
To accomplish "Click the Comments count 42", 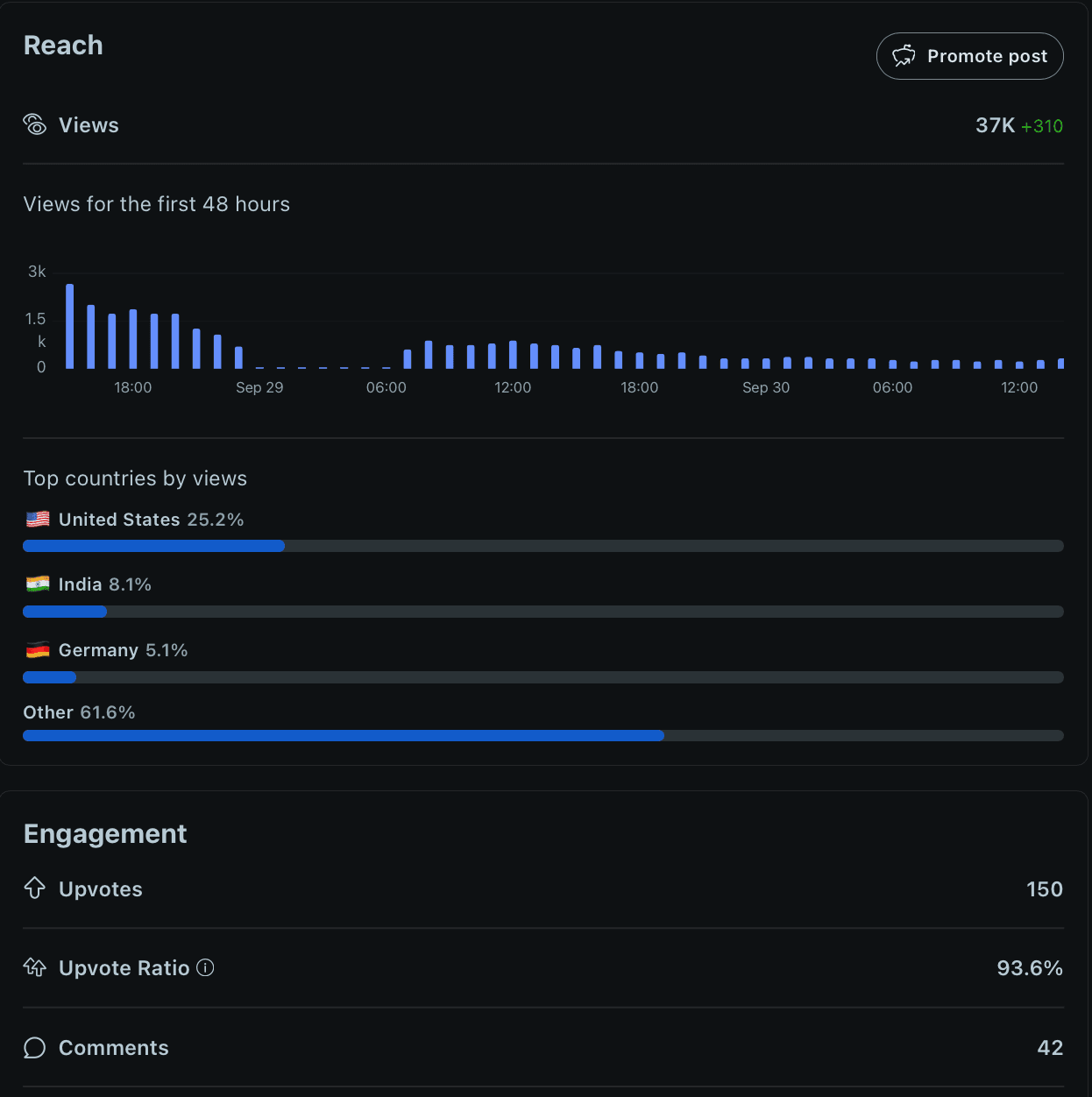I will pyautogui.click(x=1050, y=1048).
